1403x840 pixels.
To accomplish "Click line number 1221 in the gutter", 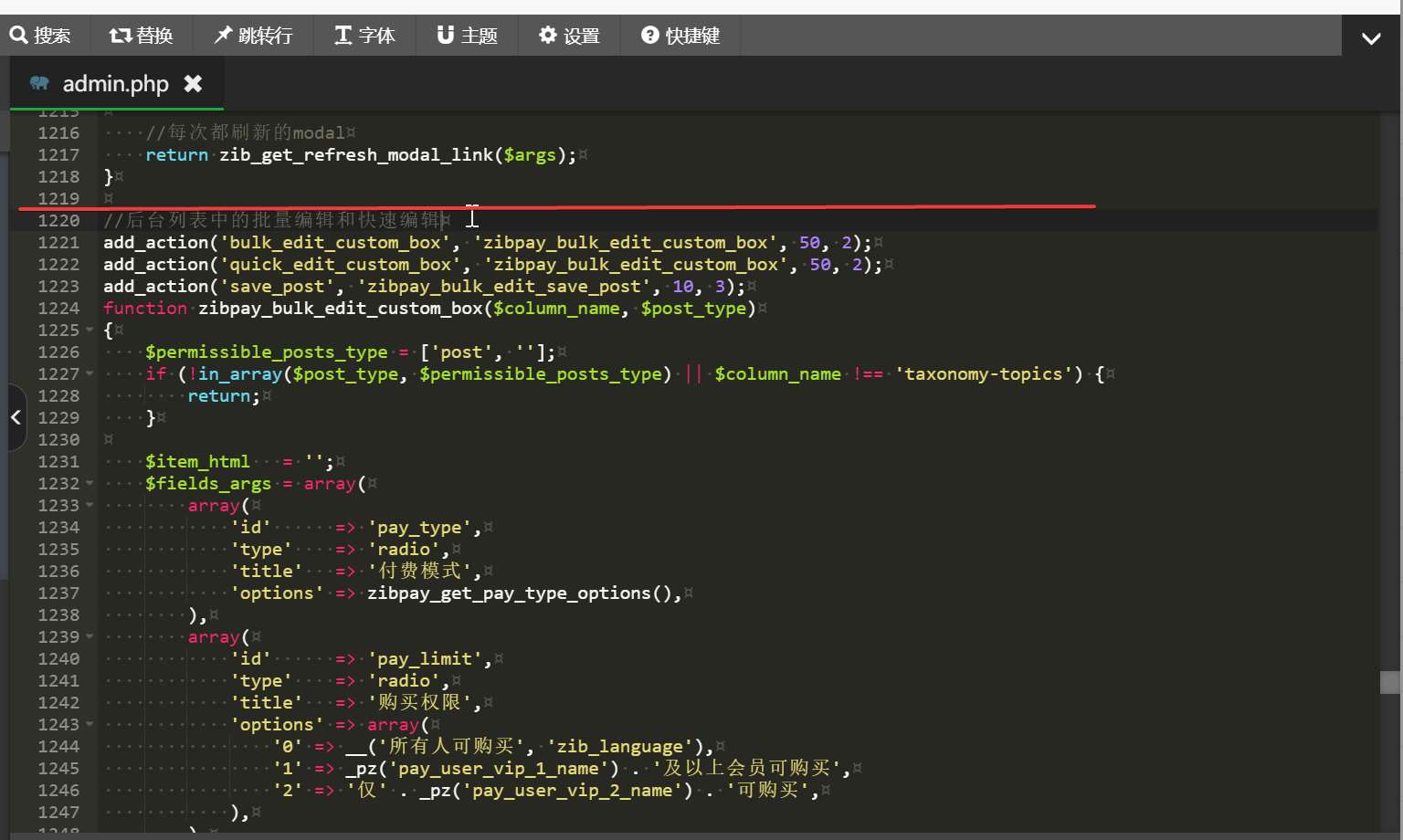I will coord(58,243).
